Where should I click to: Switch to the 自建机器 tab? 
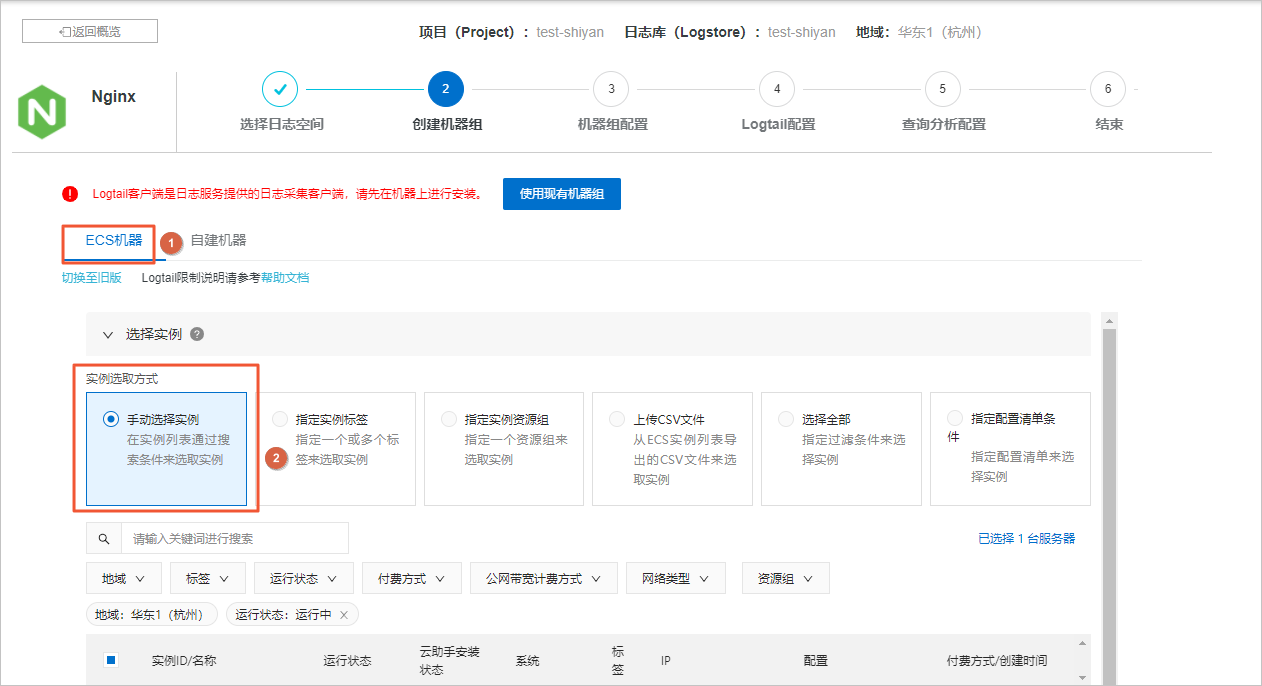218,241
